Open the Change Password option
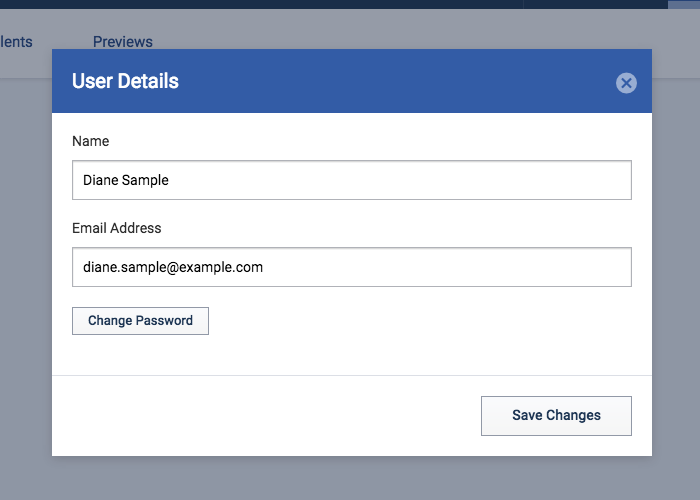 pyautogui.click(x=140, y=321)
